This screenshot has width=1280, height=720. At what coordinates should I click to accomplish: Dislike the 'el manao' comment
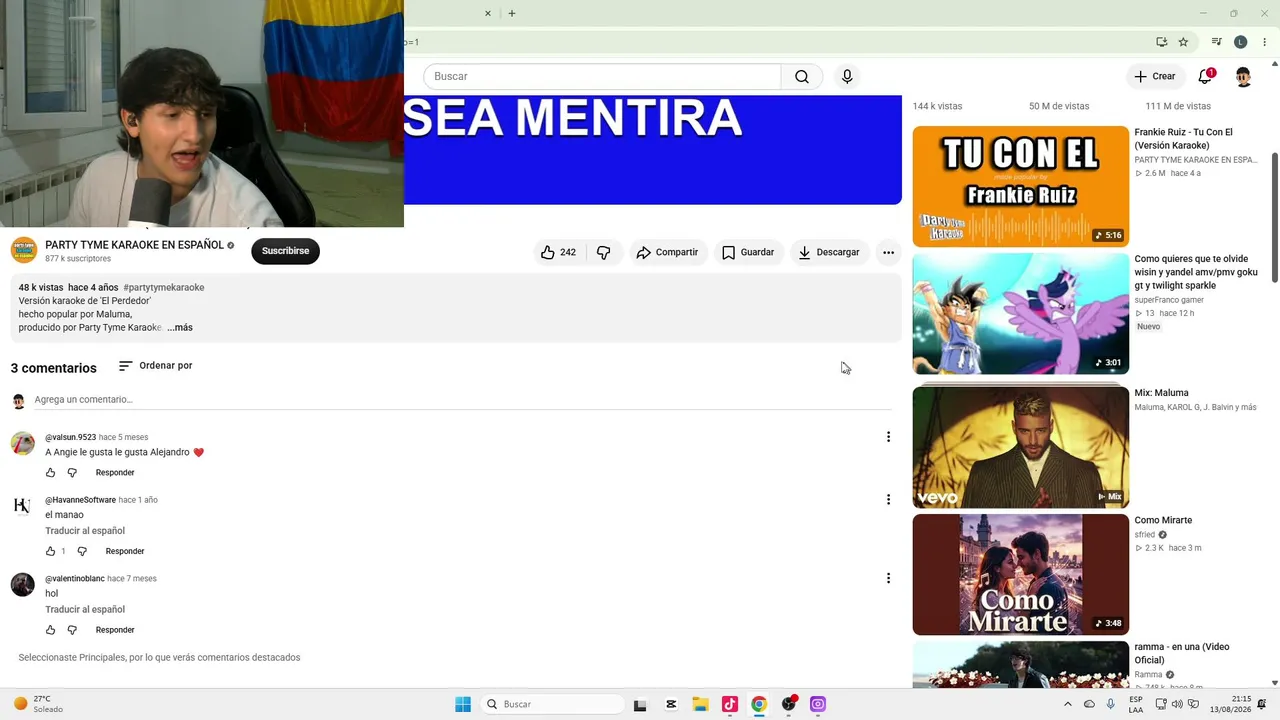82,551
